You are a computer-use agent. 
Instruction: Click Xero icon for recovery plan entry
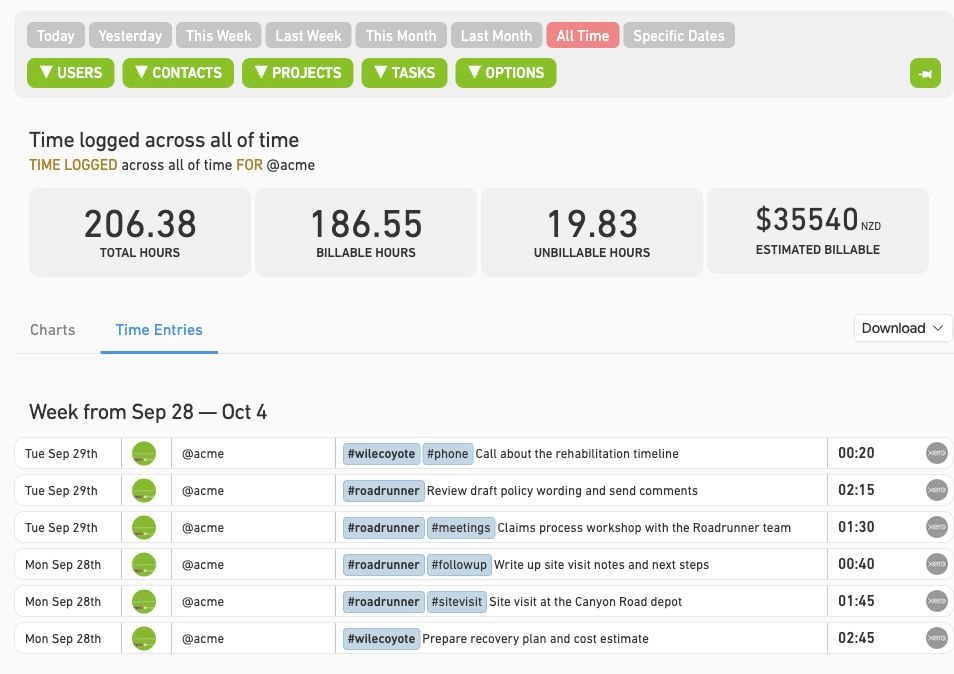[936, 639]
